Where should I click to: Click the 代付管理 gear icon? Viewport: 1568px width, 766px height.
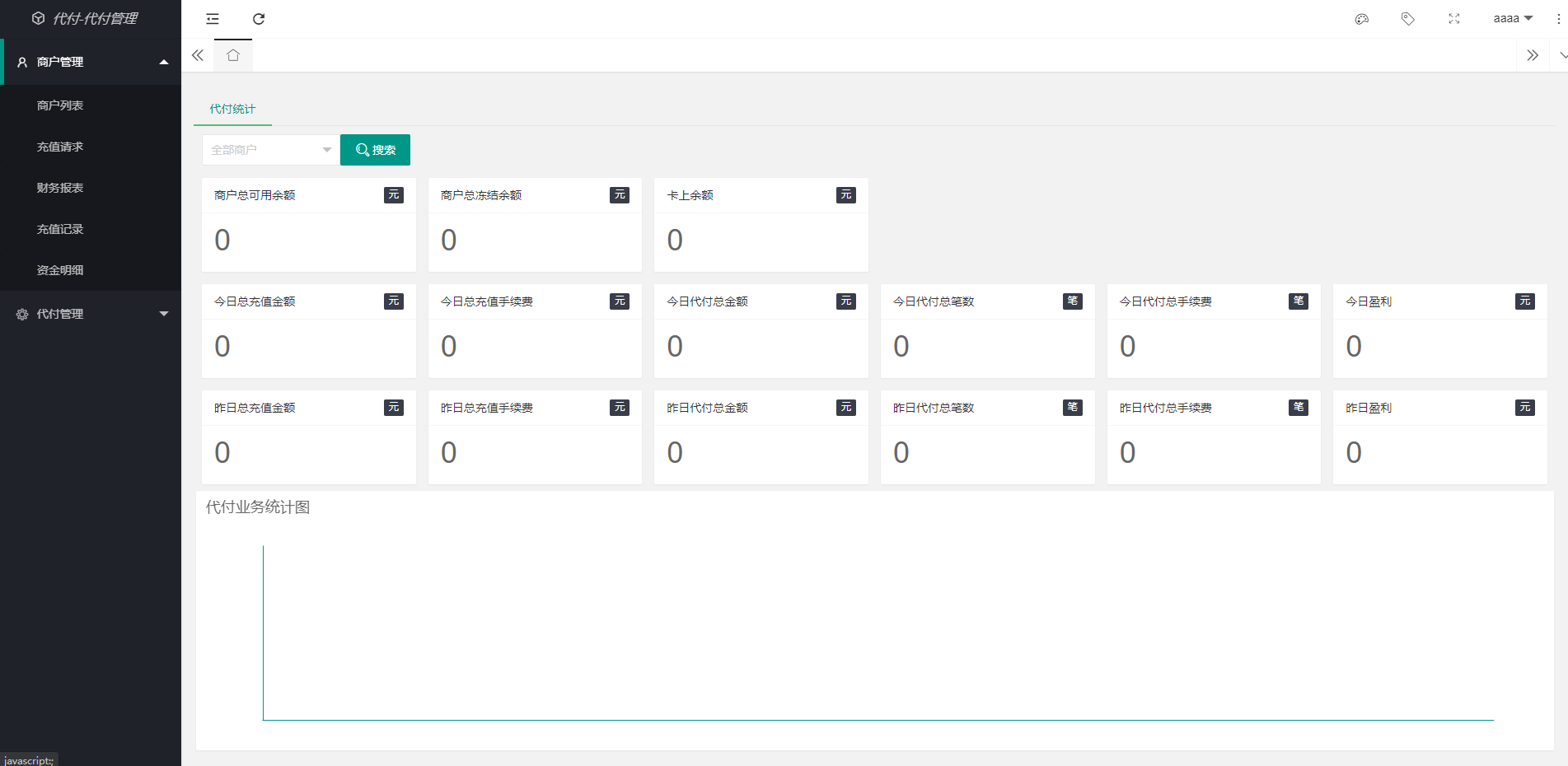pyautogui.click(x=22, y=314)
